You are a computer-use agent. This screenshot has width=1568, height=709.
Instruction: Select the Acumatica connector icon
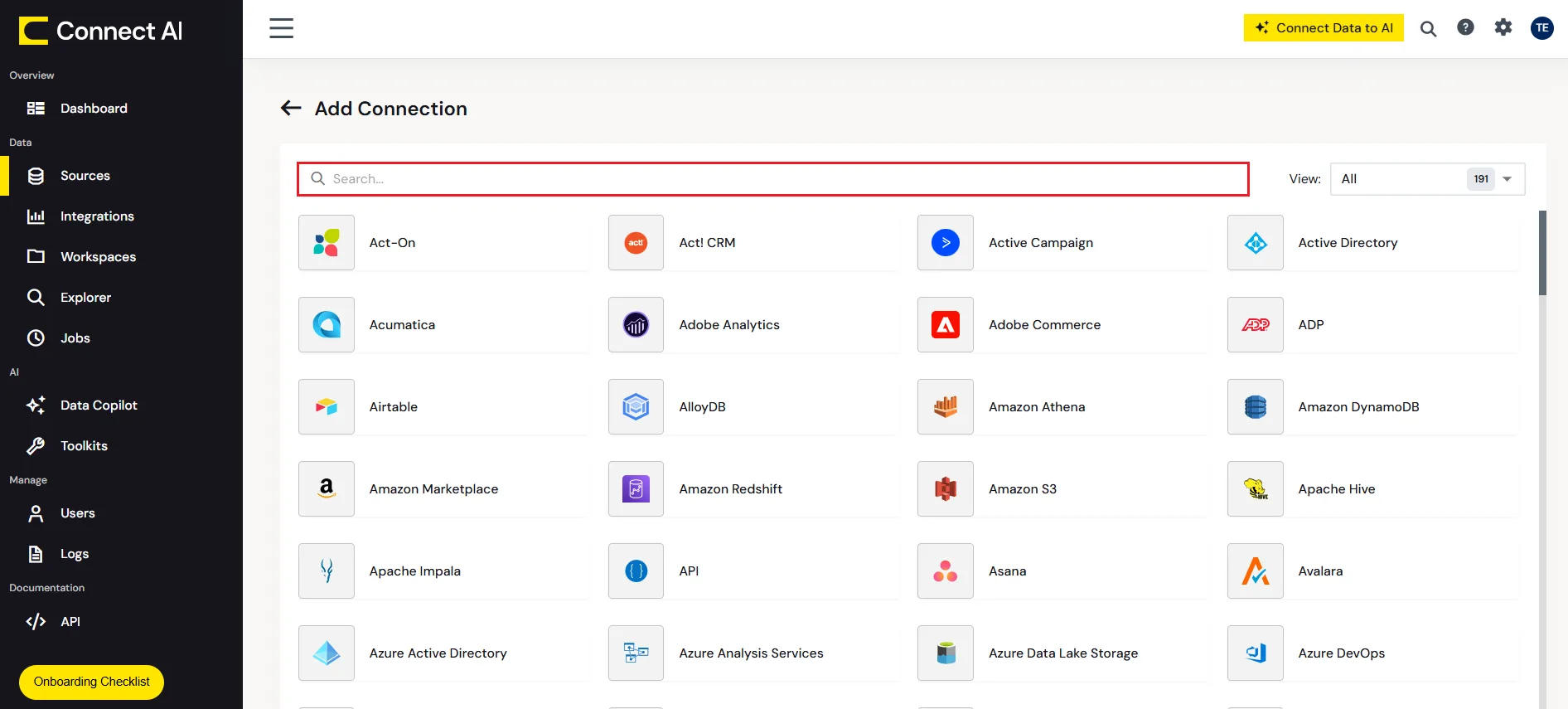(327, 325)
